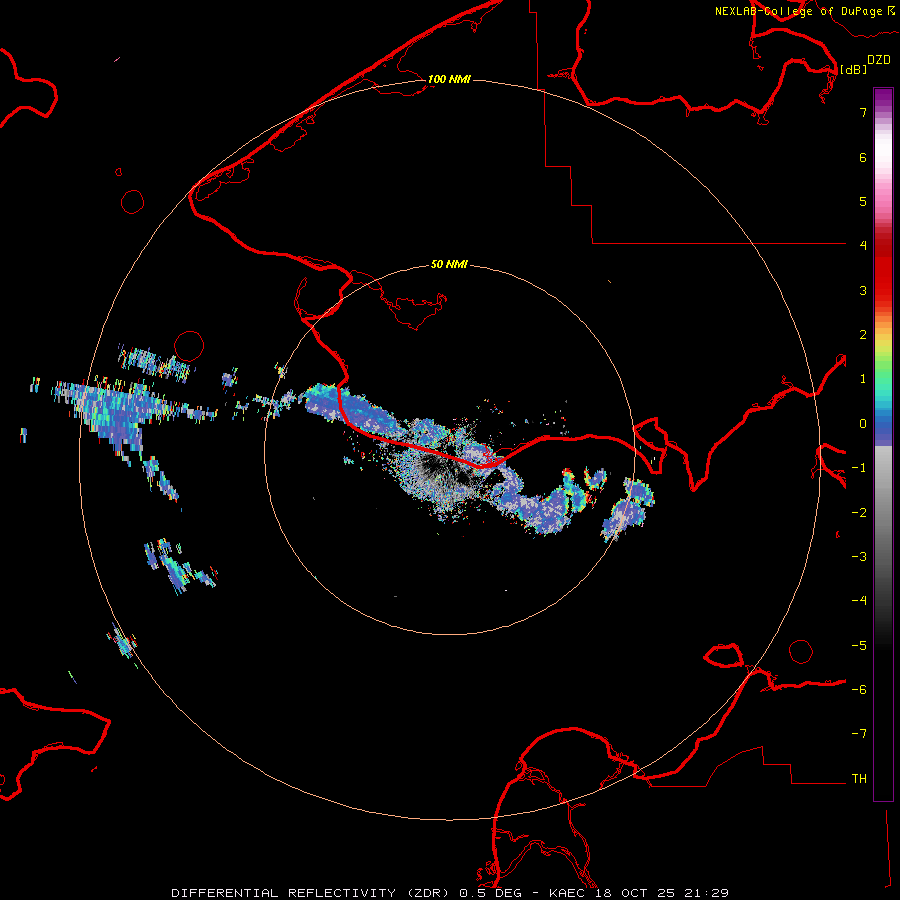Click the -4 value on the color scale

click(859, 601)
